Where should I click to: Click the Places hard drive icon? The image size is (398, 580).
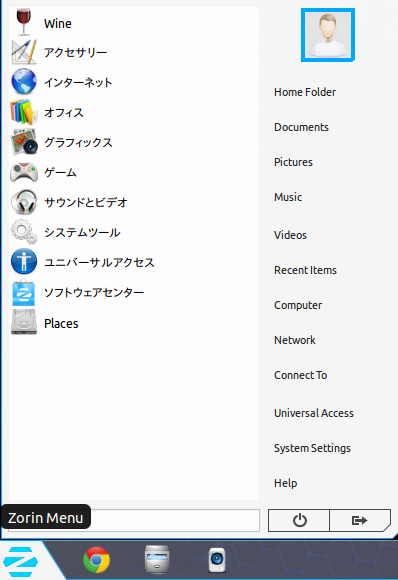click(x=24, y=322)
